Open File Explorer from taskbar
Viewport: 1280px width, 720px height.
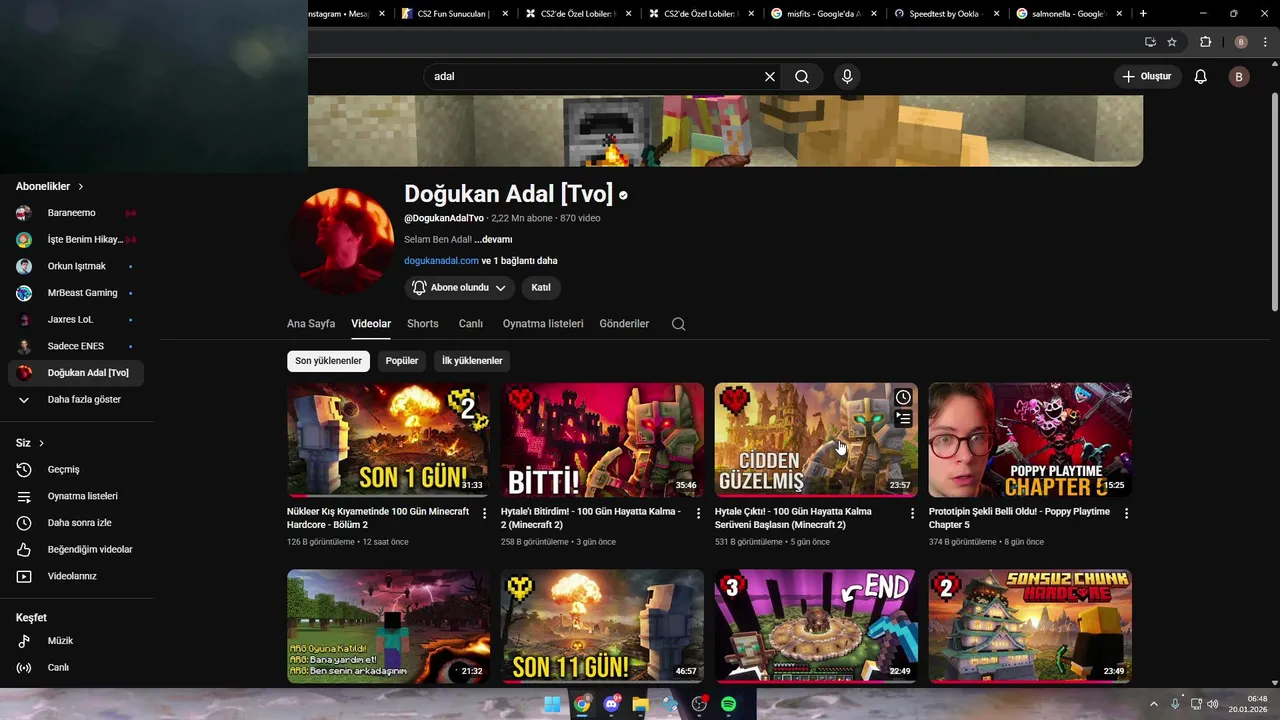[640, 704]
